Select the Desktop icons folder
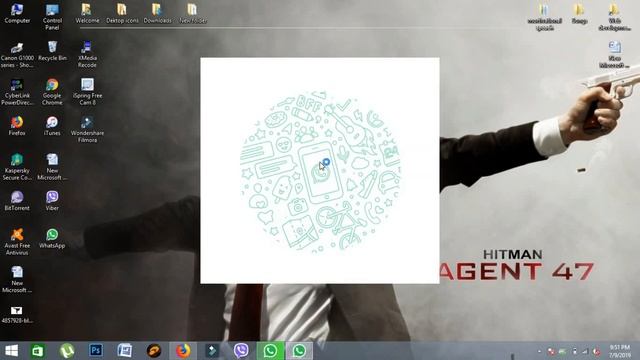640x360 pixels. (x=122, y=13)
